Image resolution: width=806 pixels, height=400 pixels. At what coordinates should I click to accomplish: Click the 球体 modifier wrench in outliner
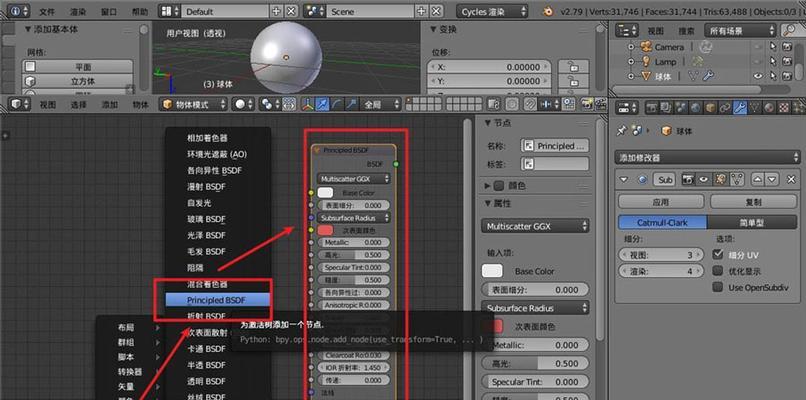click(x=708, y=76)
